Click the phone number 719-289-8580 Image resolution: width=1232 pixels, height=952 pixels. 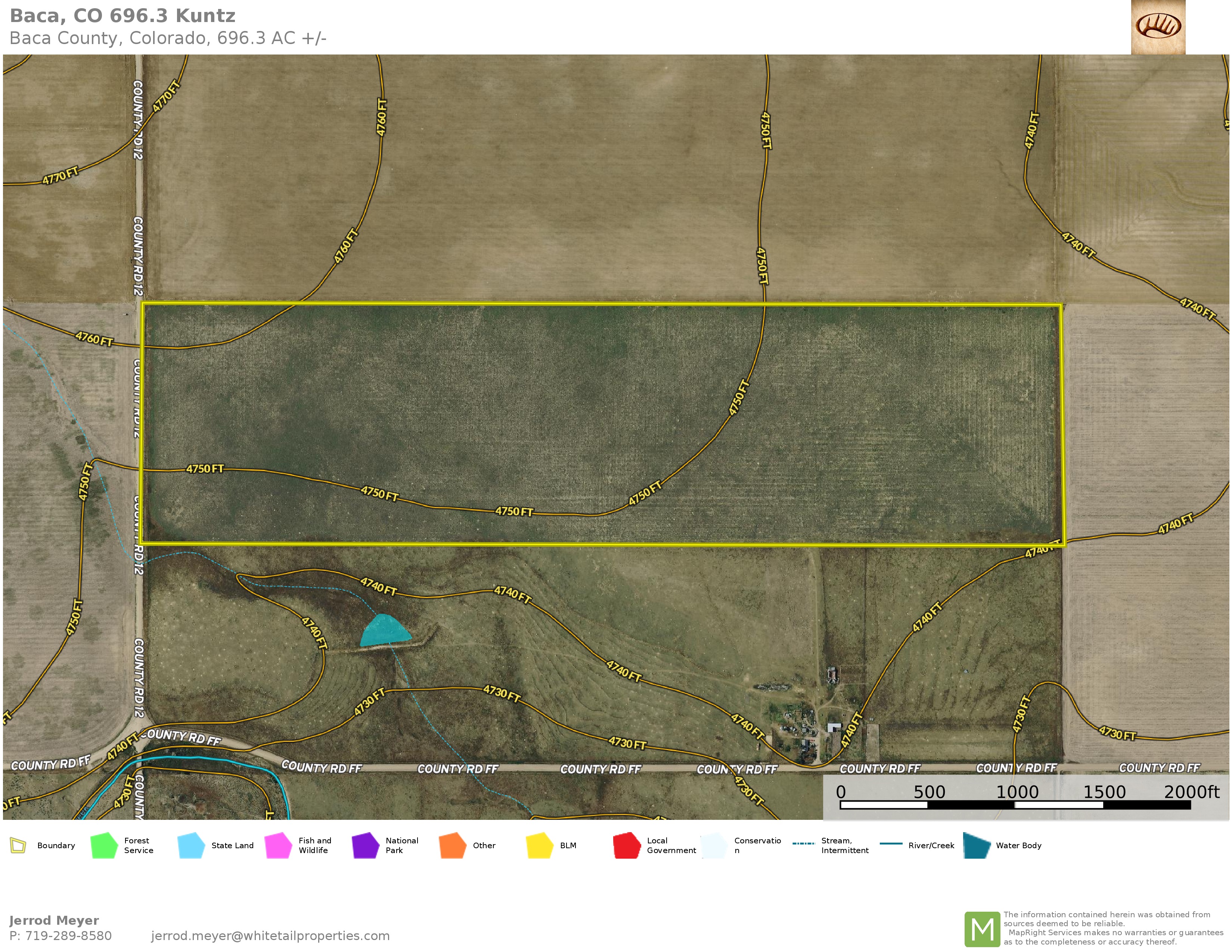68,936
